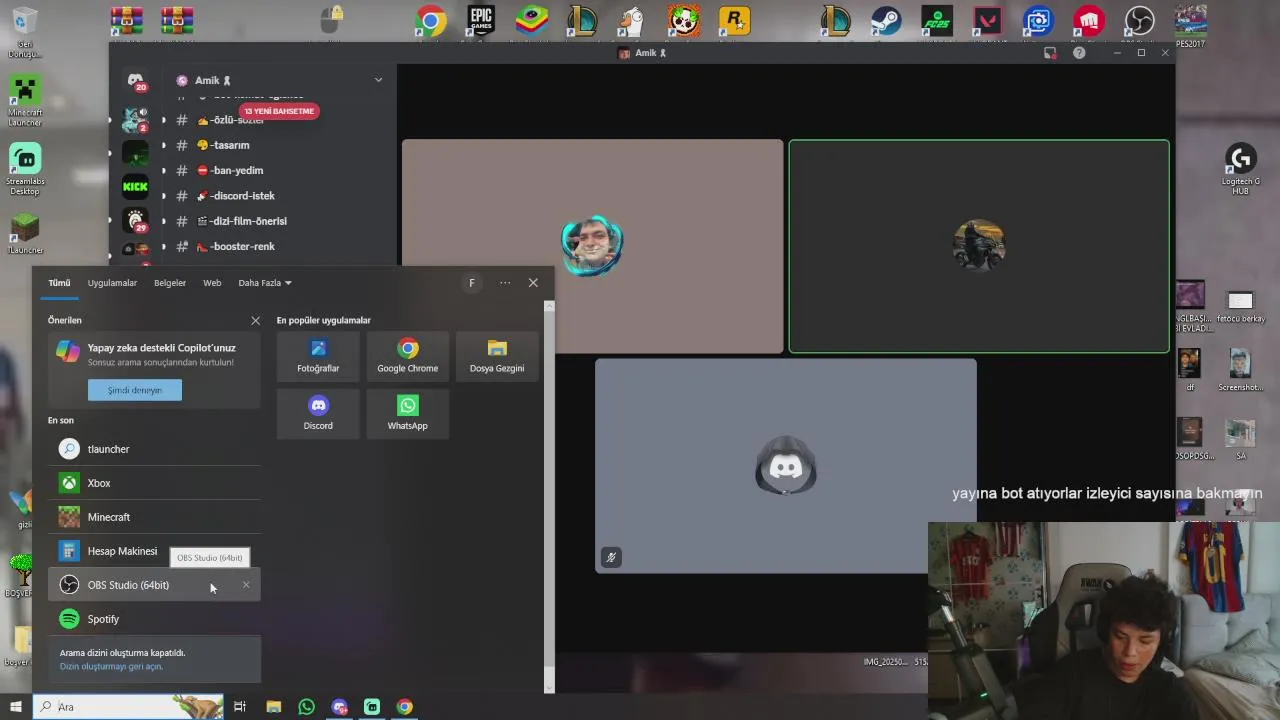Open -ban-yedim channel in Discord

(x=230, y=170)
